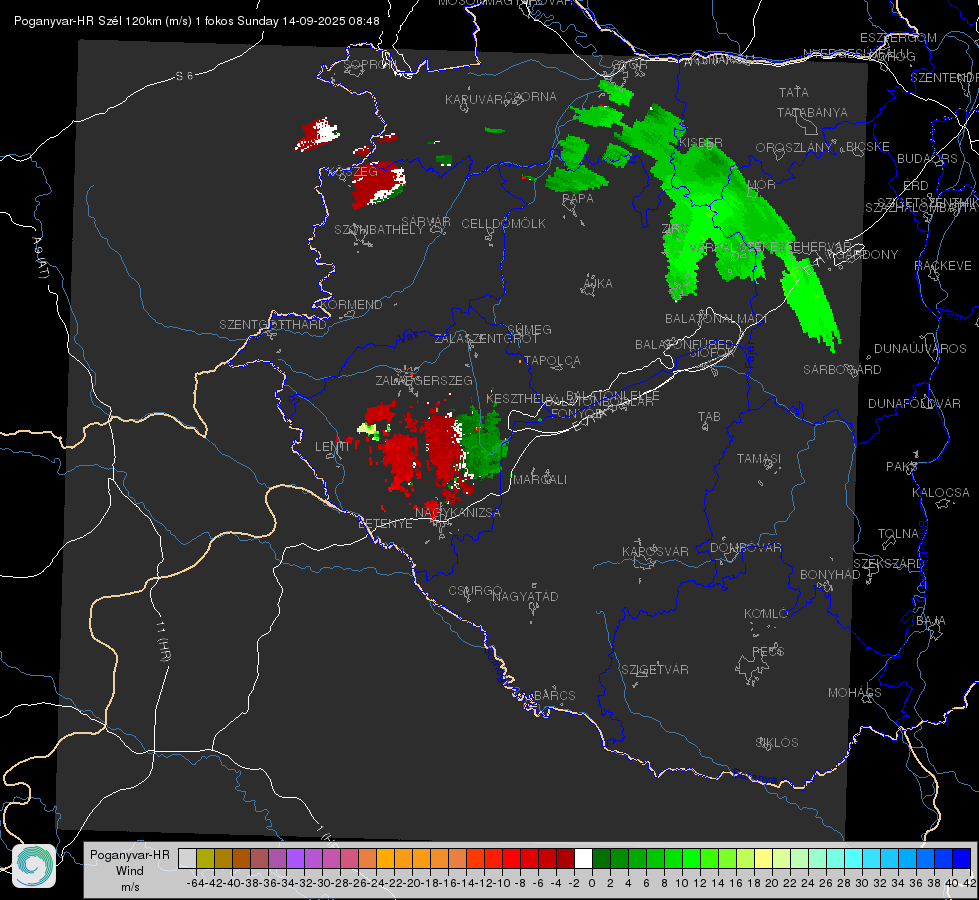The image size is (979, 900).
Task: Click the NAGYATAD town label
Action: [x=525, y=596]
